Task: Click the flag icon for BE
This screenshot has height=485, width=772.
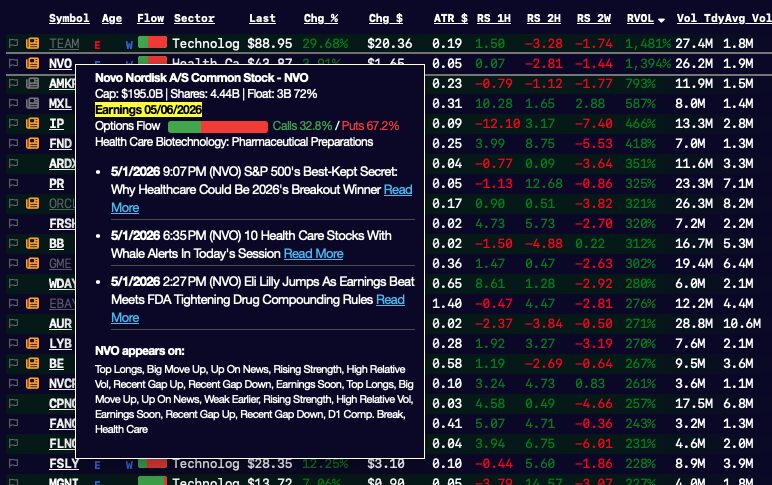Action: click(x=13, y=363)
